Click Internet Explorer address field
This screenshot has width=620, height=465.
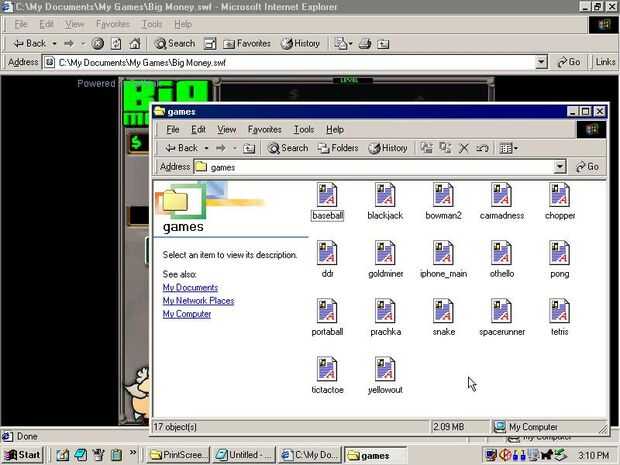(x=295, y=62)
